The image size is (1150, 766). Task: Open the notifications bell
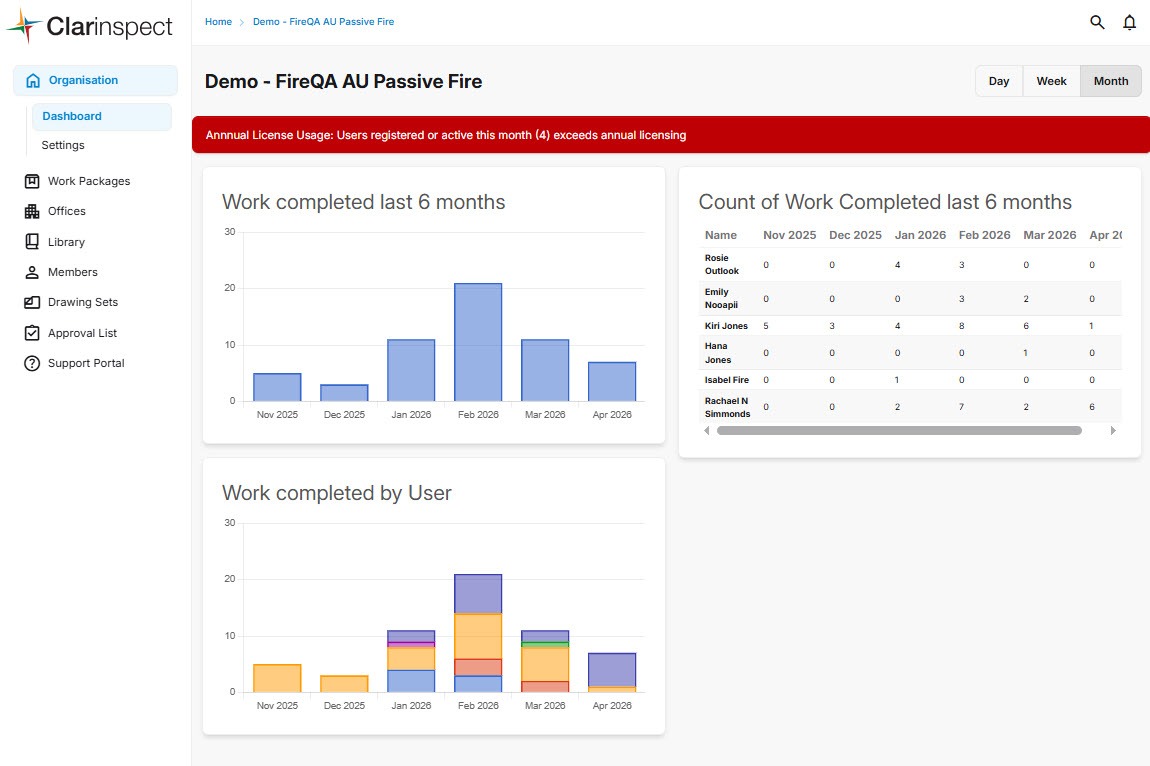tap(1129, 22)
